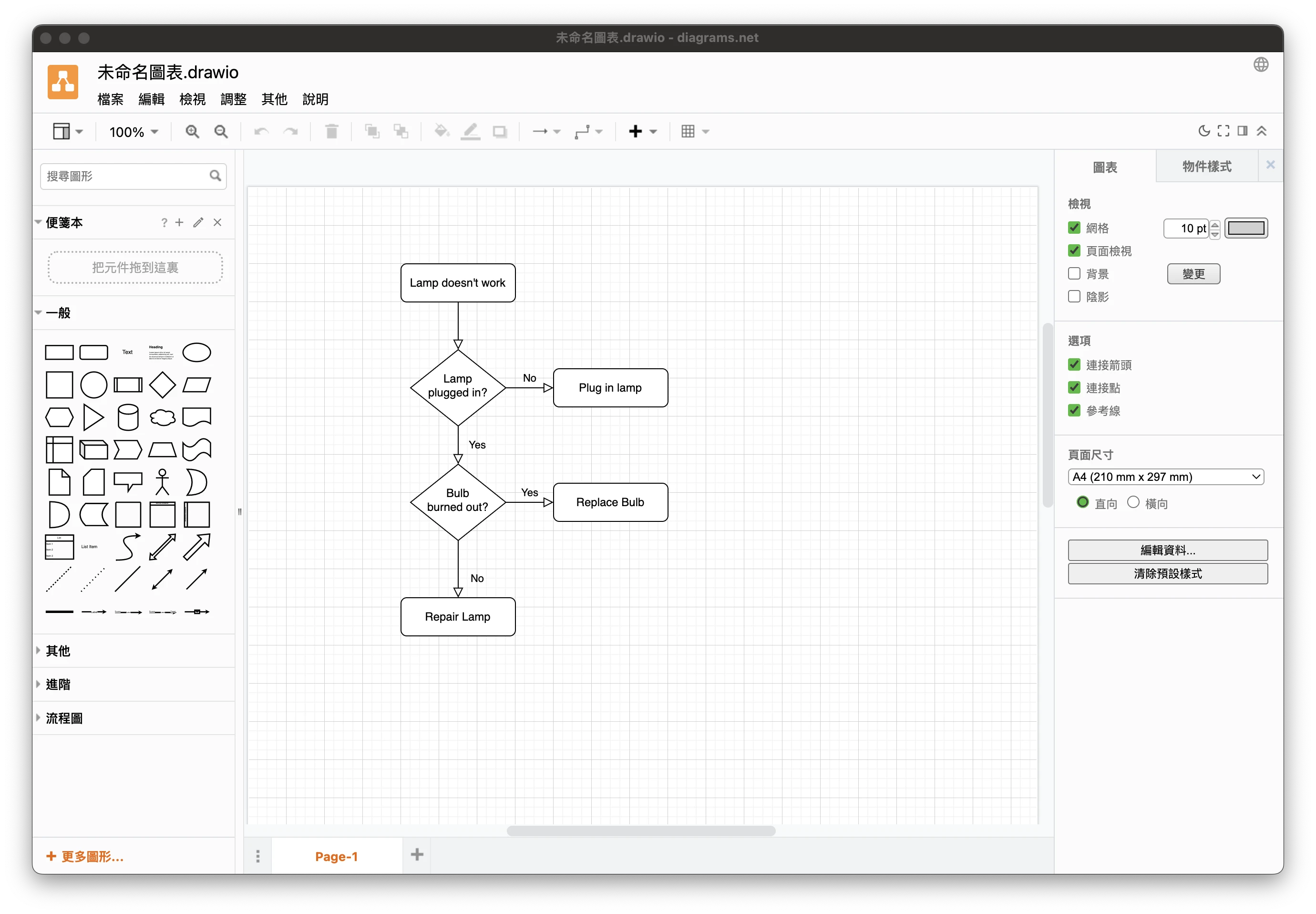This screenshot has width=1316, height=914.
Task: Open the insert plus dropdown
Action: [x=642, y=132]
